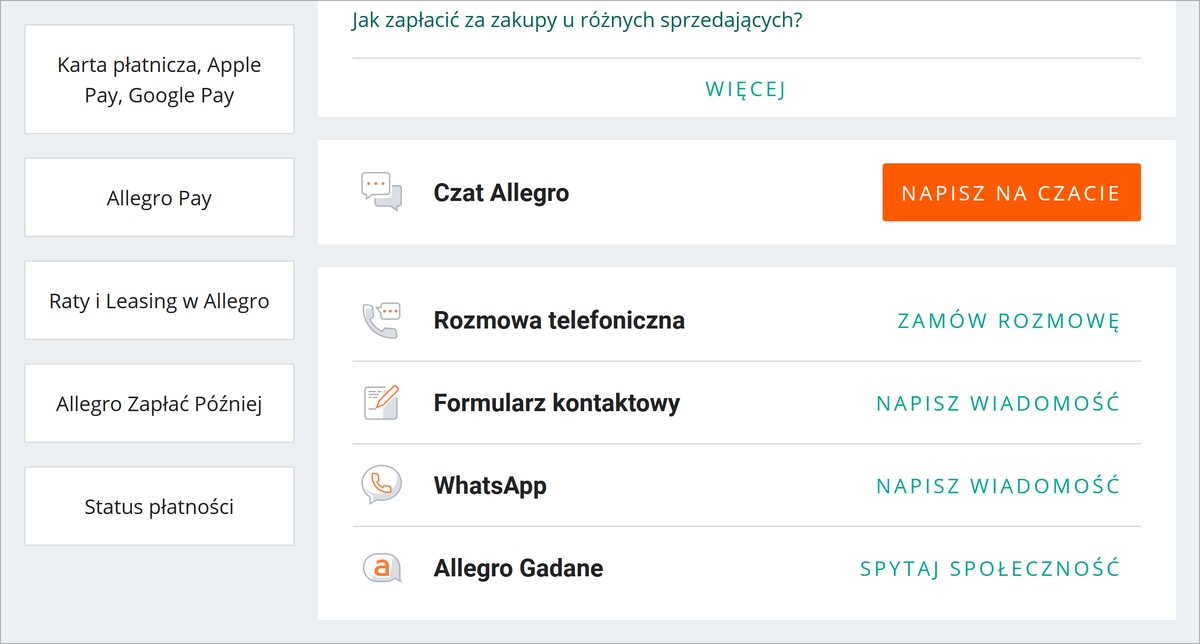Click the 'Rozmowa telefoniczna' heading text
The width and height of the screenshot is (1200, 644).
(559, 321)
